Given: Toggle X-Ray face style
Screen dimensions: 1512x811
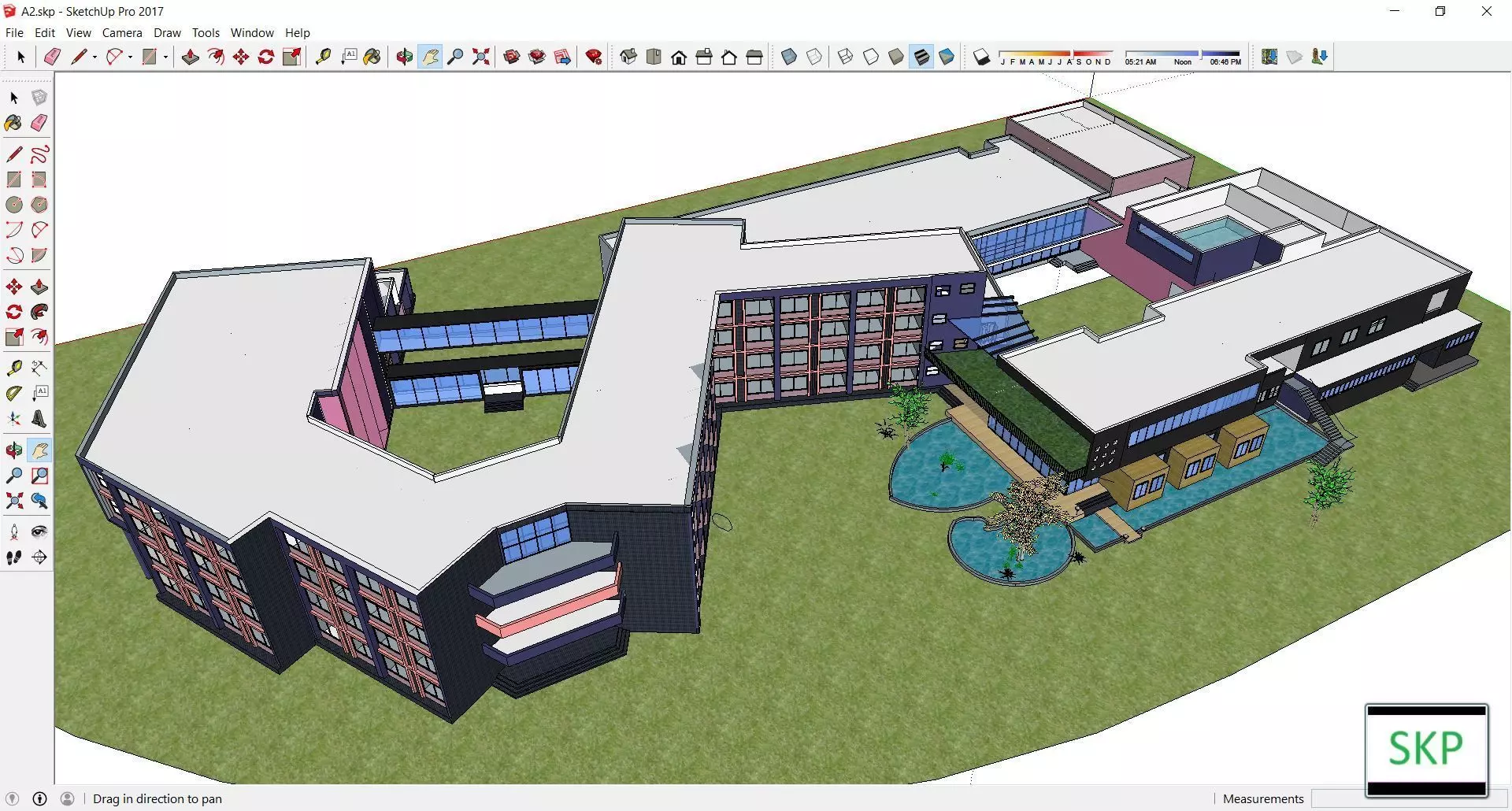Looking at the screenshot, I should pos(789,57).
